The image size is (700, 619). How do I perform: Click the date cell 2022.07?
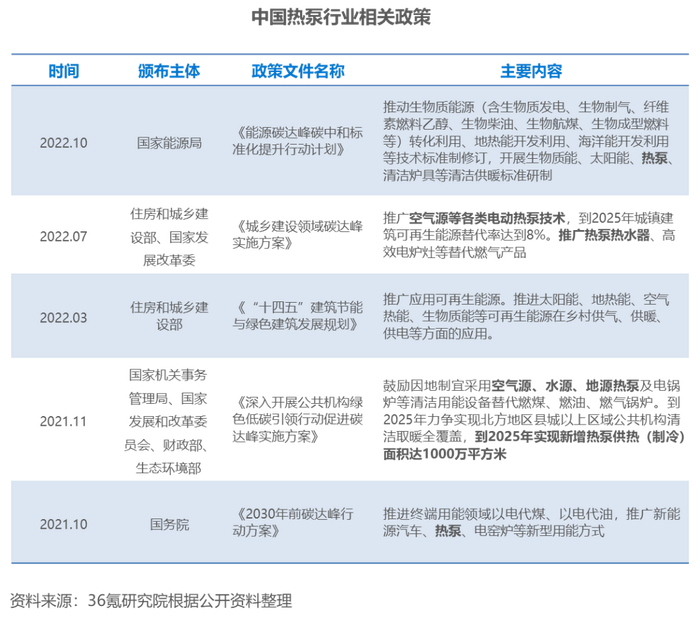coord(63,236)
